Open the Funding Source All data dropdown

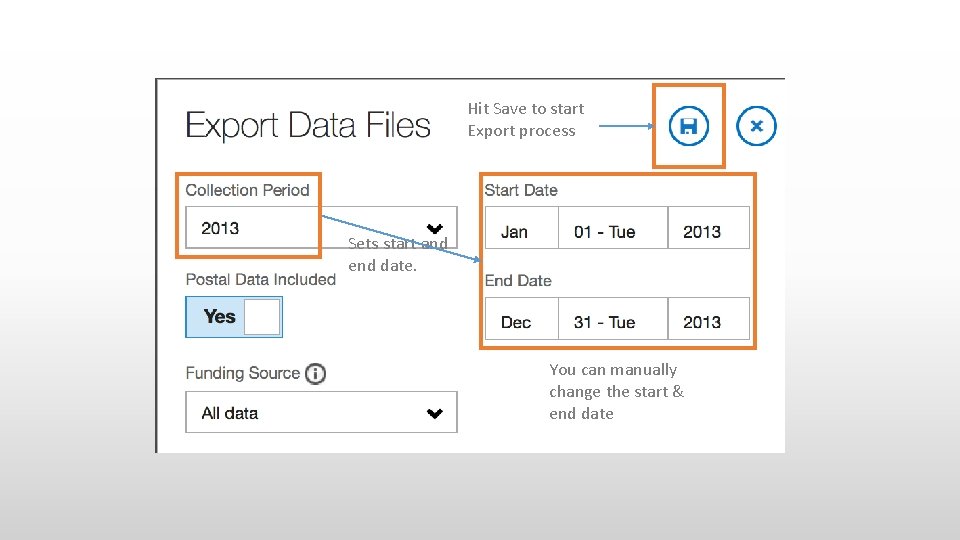coord(321,412)
